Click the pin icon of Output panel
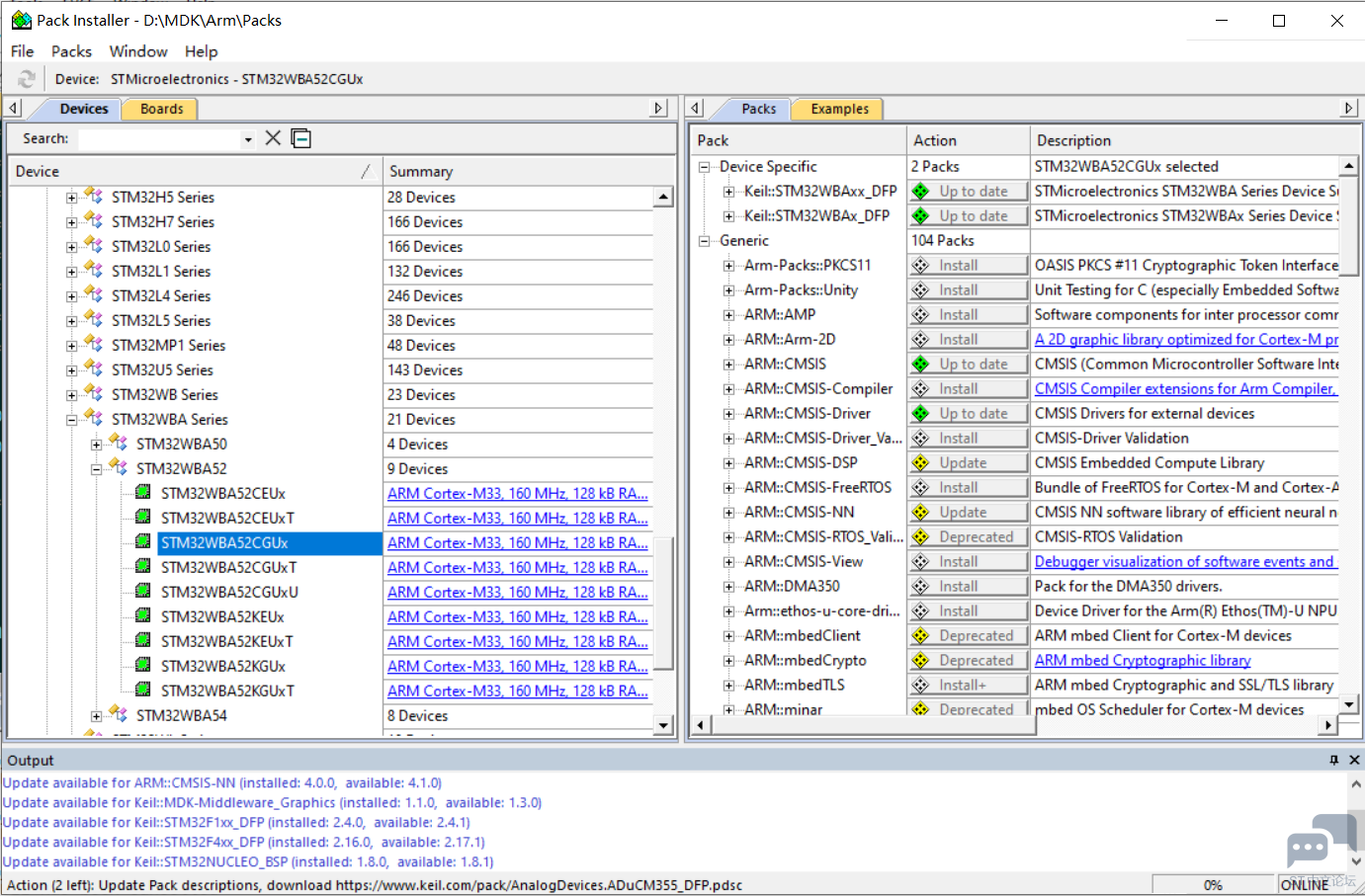Screen dimensions: 1365x896 pos(1334,760)
